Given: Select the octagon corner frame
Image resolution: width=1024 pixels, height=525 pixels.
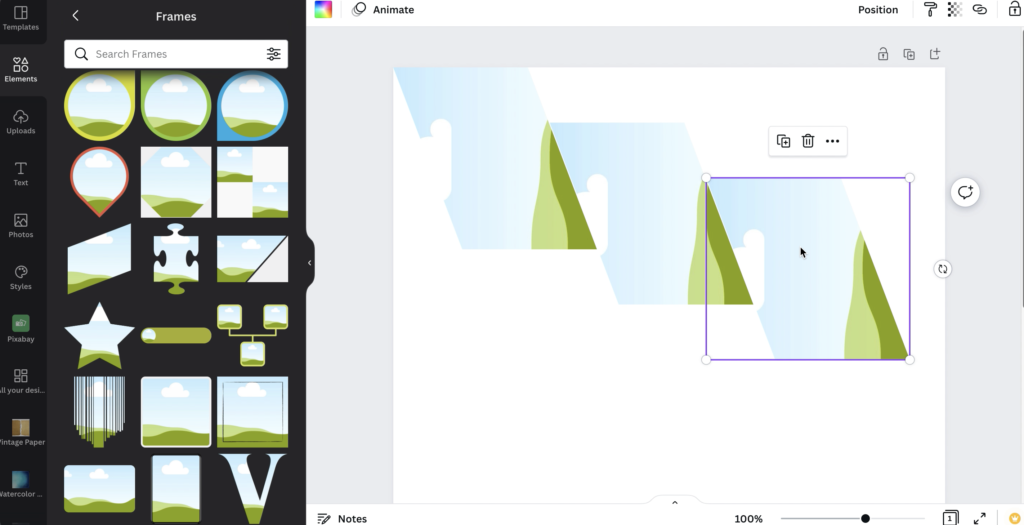Looking at the screenshot, I should pos(176,182).
